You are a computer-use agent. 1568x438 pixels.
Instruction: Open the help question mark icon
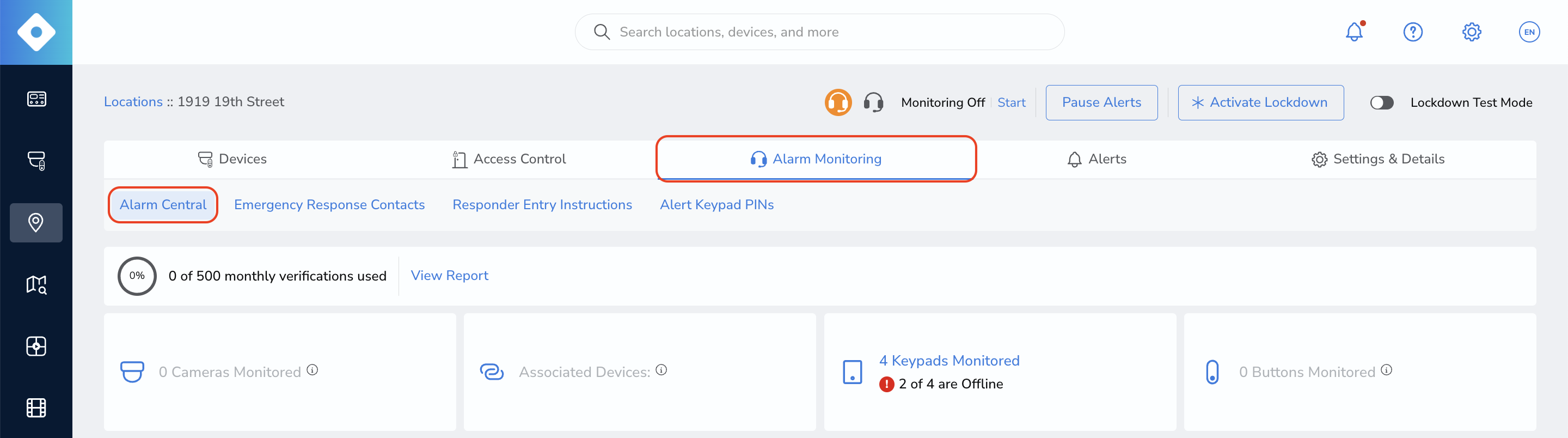coord(1412,32)
